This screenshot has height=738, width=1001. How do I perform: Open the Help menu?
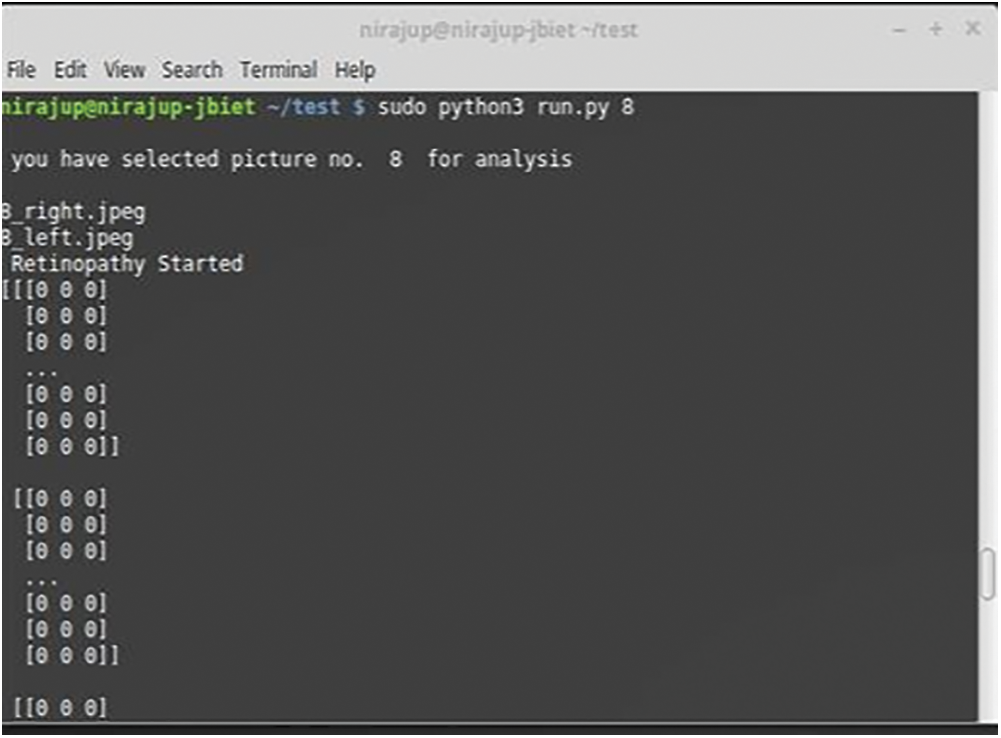[x=355, y=70]
